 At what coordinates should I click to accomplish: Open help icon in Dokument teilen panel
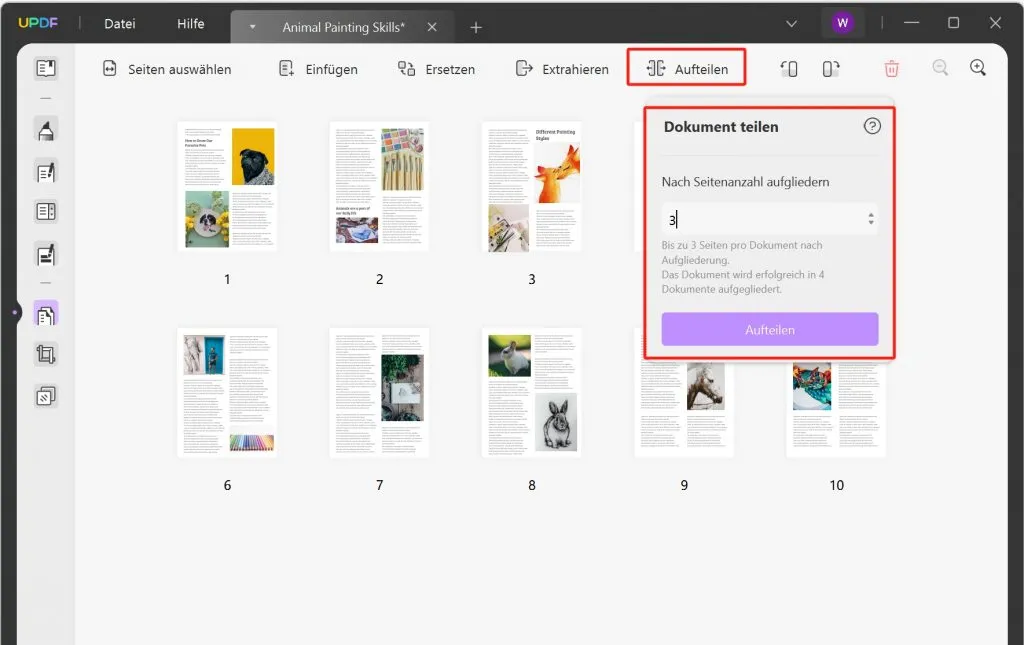tap(872, 126)
